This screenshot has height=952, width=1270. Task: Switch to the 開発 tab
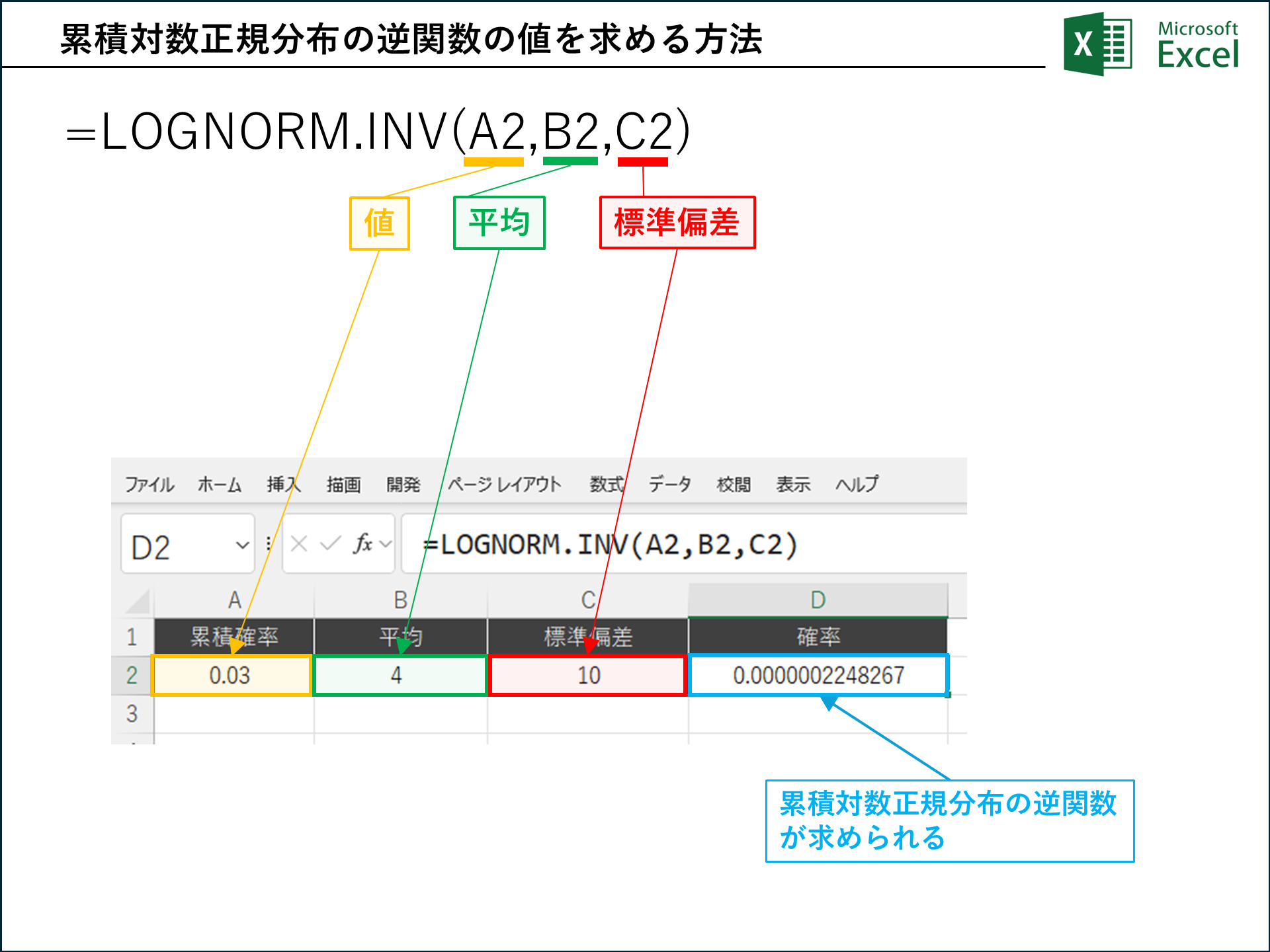click(404, 484)
